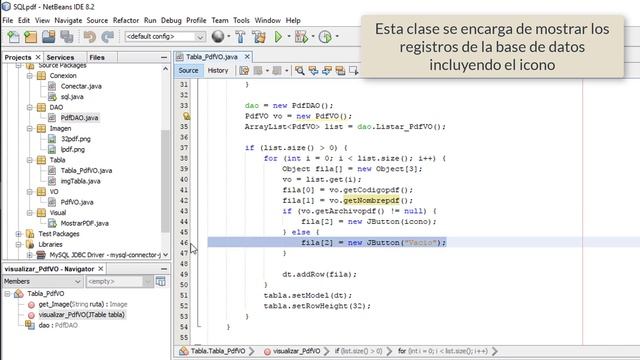Click the Save All toolbar icon
Viewport: 640px width, 360px height.
click(67, 37)
